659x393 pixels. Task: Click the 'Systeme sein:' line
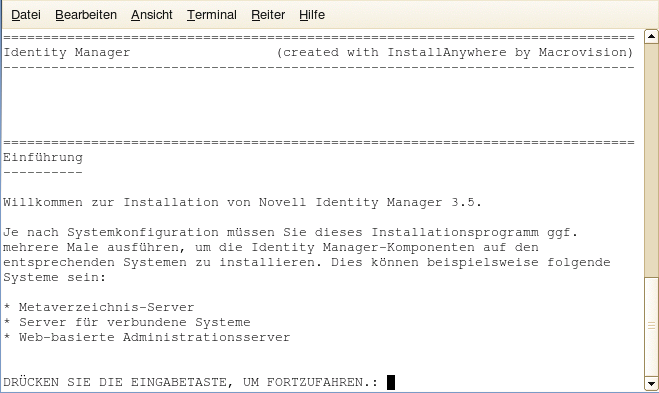click(55, 277)
